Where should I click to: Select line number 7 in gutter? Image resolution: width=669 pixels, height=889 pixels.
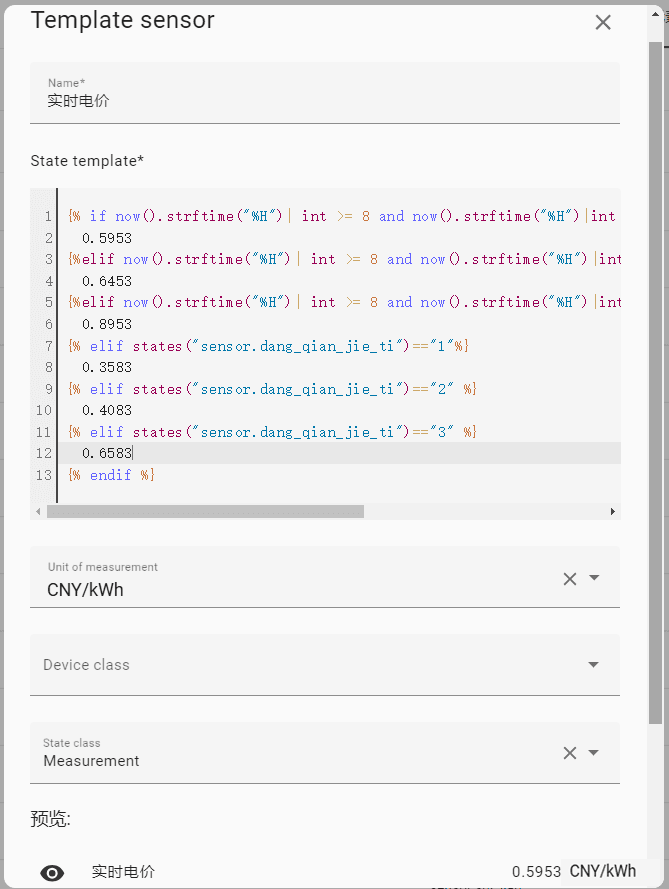point(46,346)
